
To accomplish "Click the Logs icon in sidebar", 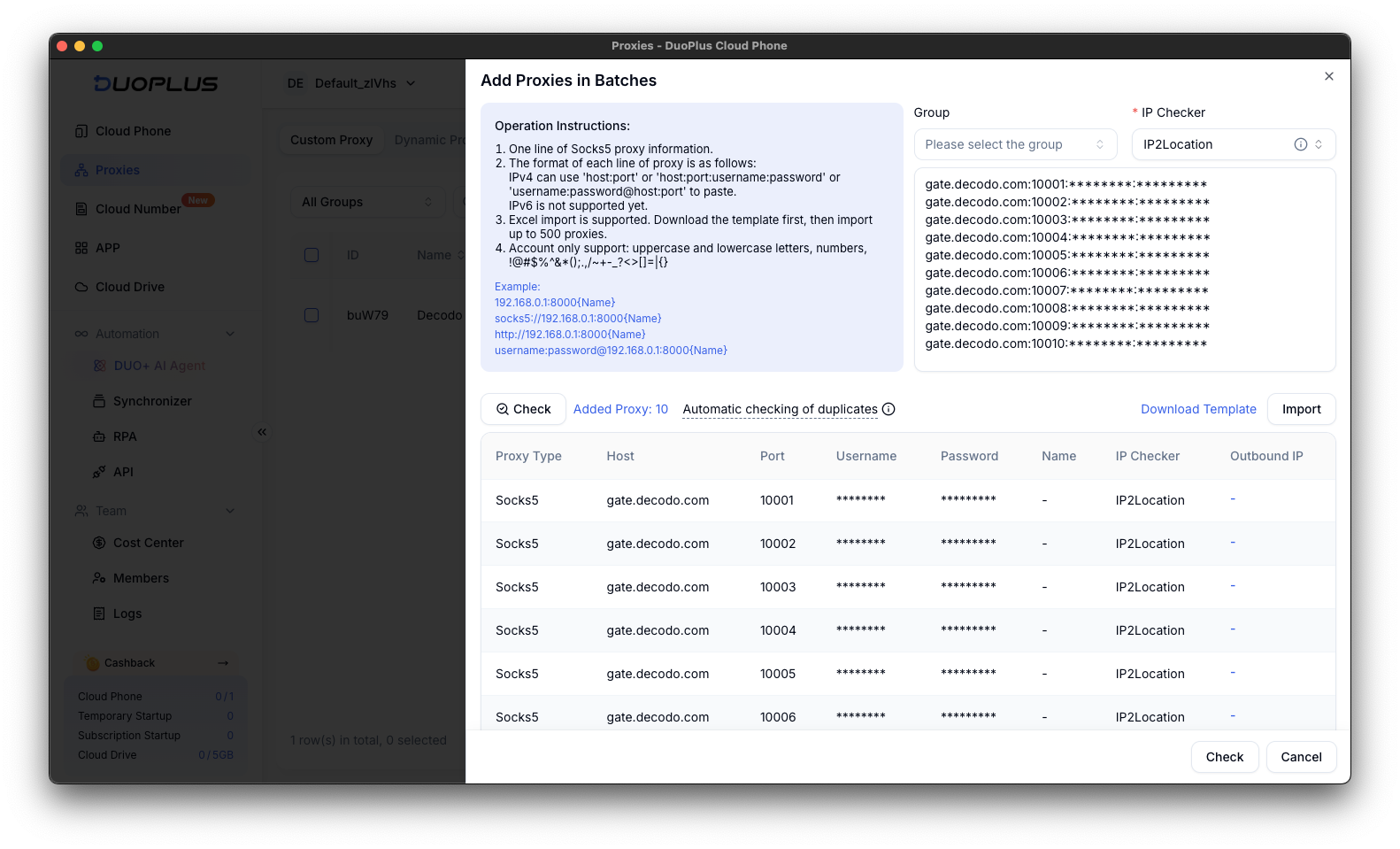I will (x=99, y=614).
